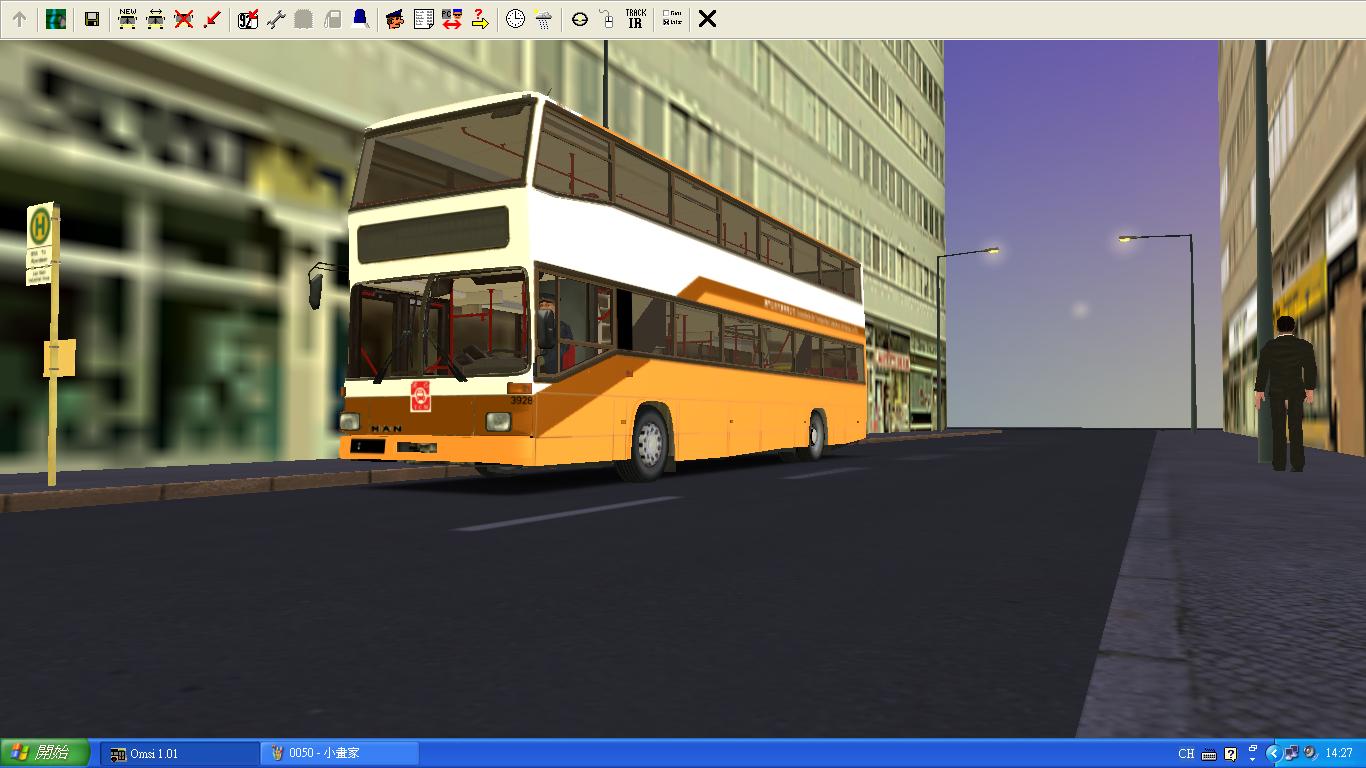1366x768 pixels.
Task: Open the Windows Start button
Action: point(46,753)
